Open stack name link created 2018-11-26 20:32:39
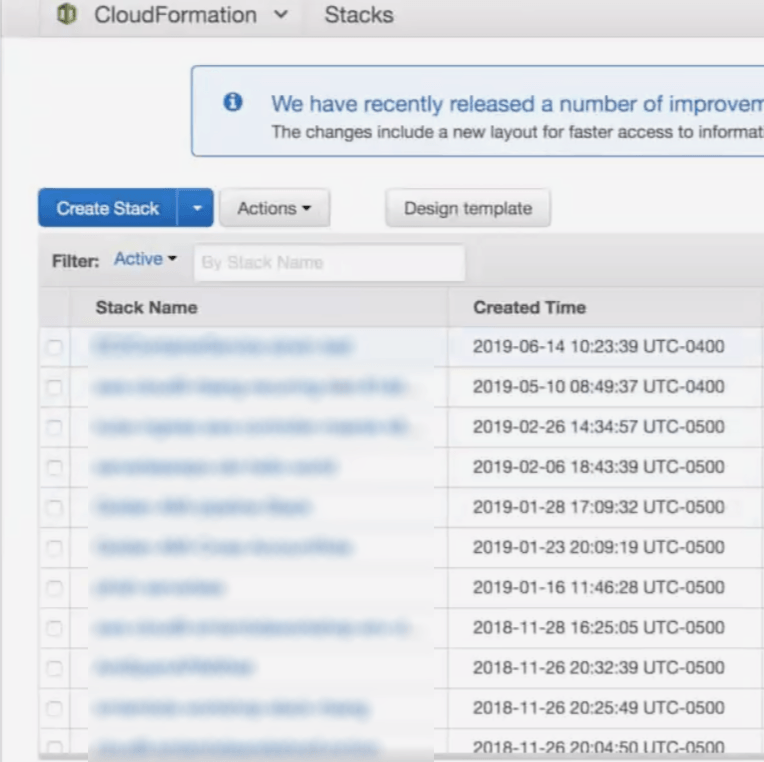This screenshot has width=764, height=762. (174, 668)
